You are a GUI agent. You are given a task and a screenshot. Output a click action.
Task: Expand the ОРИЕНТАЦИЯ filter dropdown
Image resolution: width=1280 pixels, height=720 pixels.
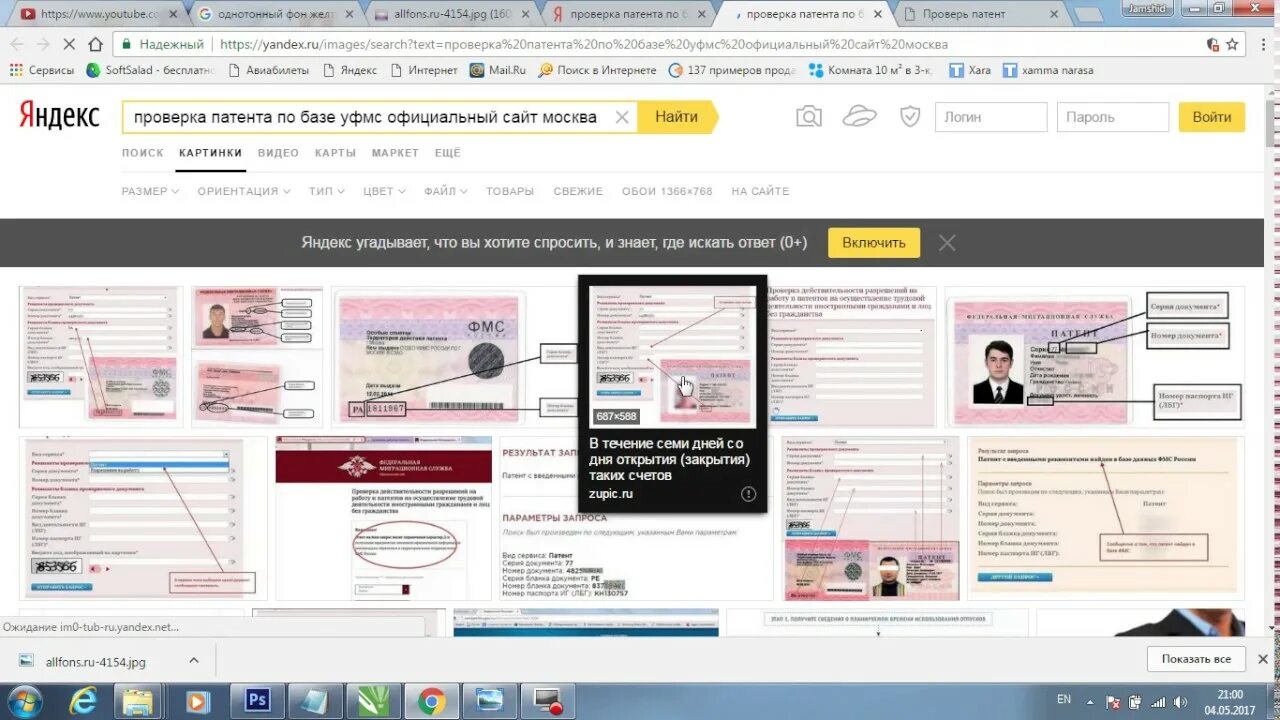click(x=244, y=191)
